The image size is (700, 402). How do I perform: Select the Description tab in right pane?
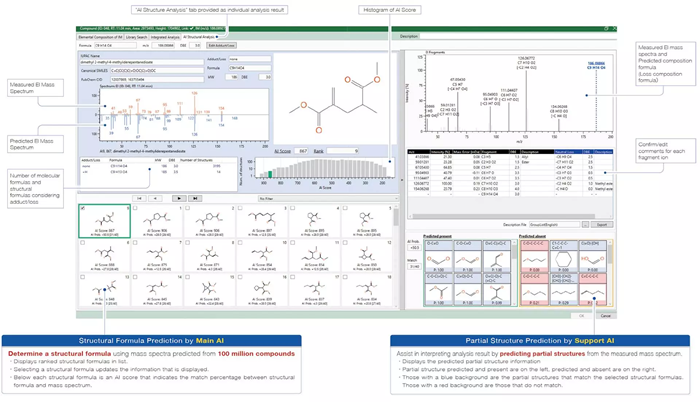[408, 36]
